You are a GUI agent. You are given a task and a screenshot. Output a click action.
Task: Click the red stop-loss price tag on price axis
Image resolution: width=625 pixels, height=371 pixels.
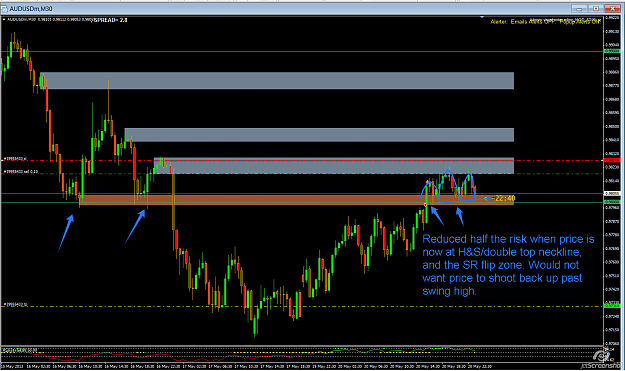click(612, 160)
